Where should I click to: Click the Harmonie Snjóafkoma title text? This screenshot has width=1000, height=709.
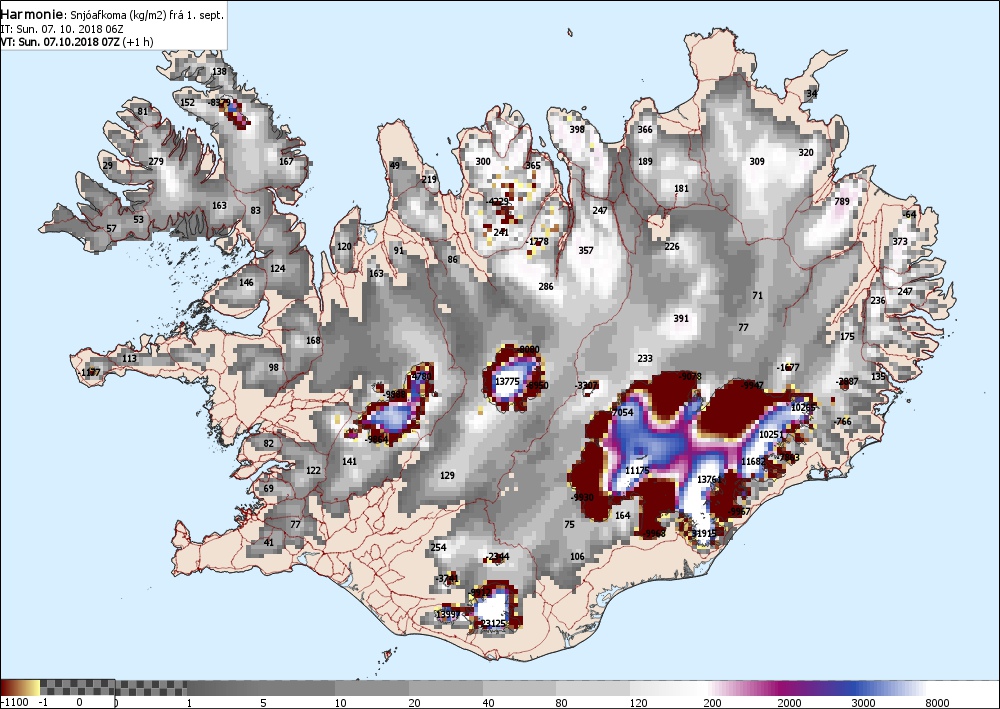pos(112,14)
